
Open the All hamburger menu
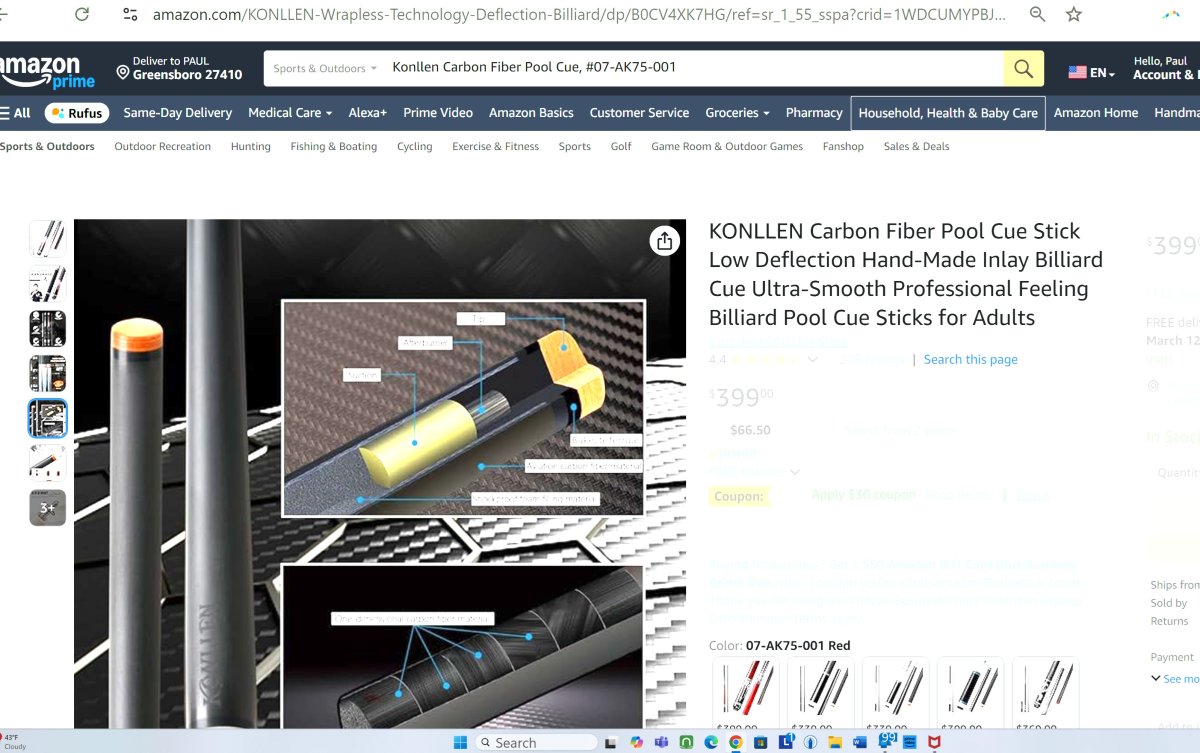click(x=16, y=113)
